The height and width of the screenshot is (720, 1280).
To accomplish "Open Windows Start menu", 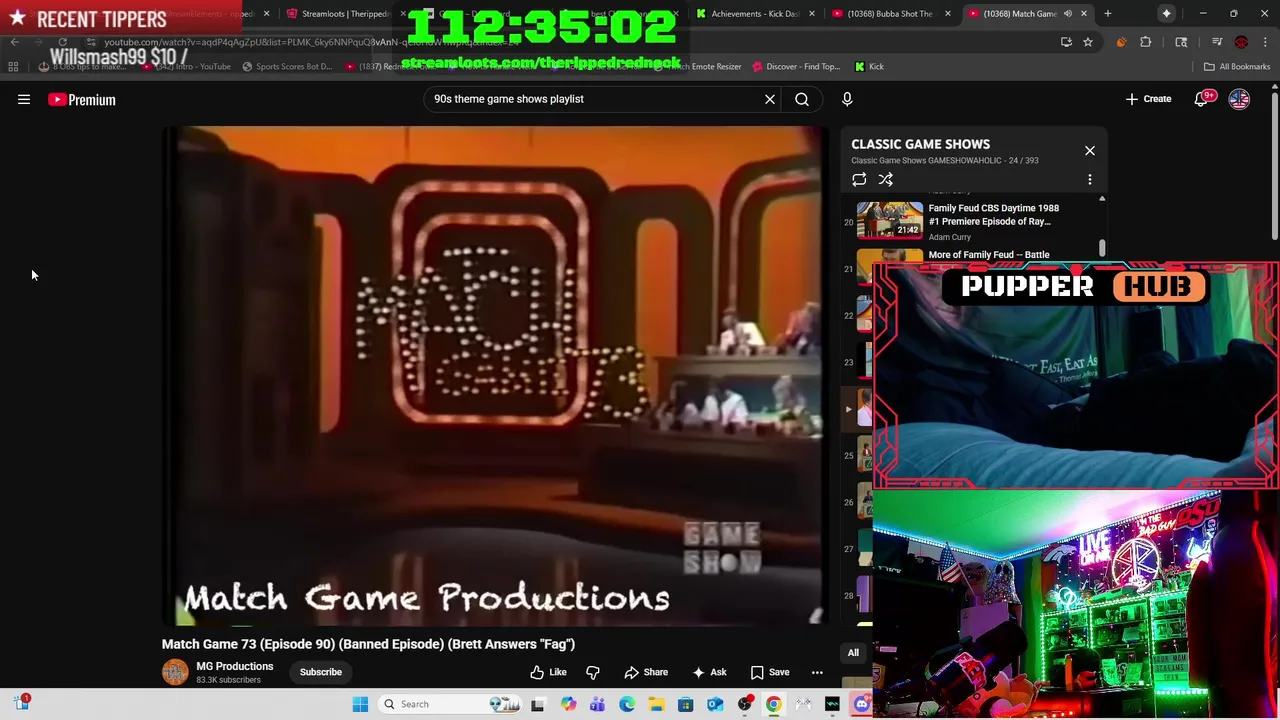I will point(360,704).
